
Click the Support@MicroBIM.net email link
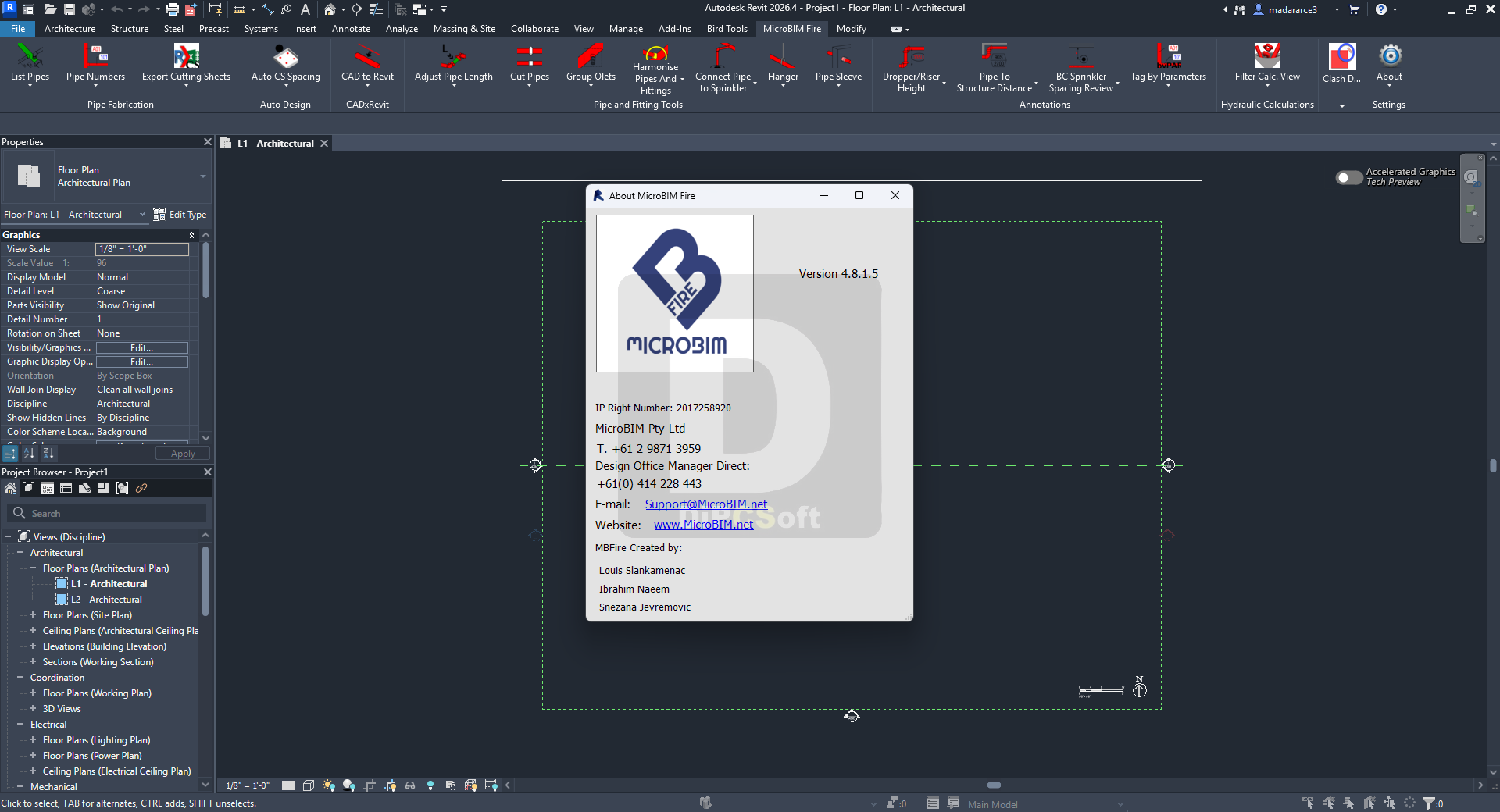[x=706, y=504]
